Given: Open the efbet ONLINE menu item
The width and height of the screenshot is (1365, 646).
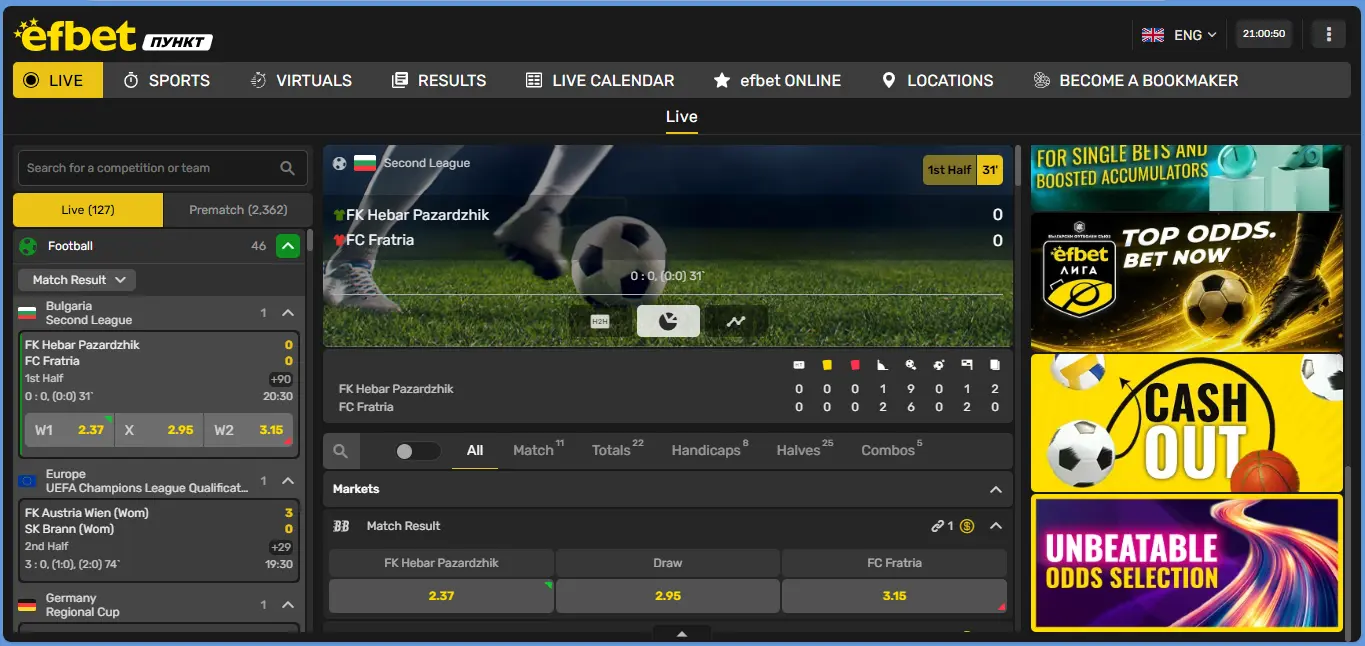Looking at the screenshot, I should pyautogui.click(x=777, y=80).
